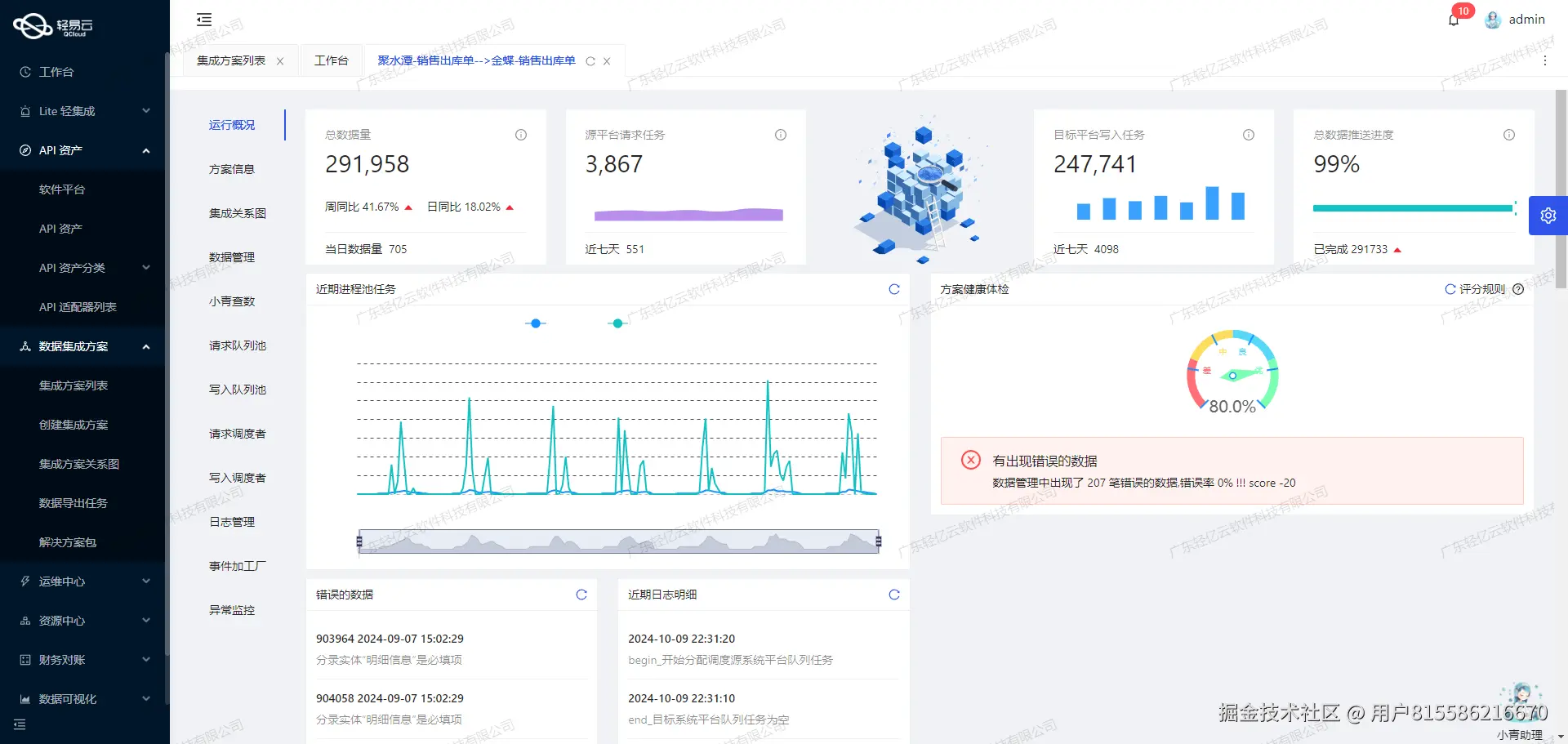Switch to the 集成方案列表 tab

(231, 60)
